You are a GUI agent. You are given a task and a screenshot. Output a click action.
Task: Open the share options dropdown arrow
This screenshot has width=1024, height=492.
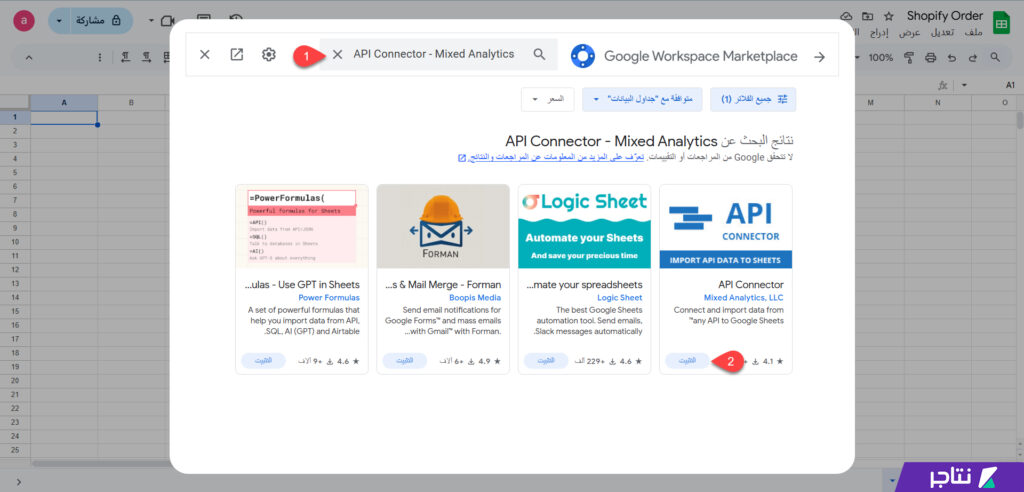click(59, 21)
